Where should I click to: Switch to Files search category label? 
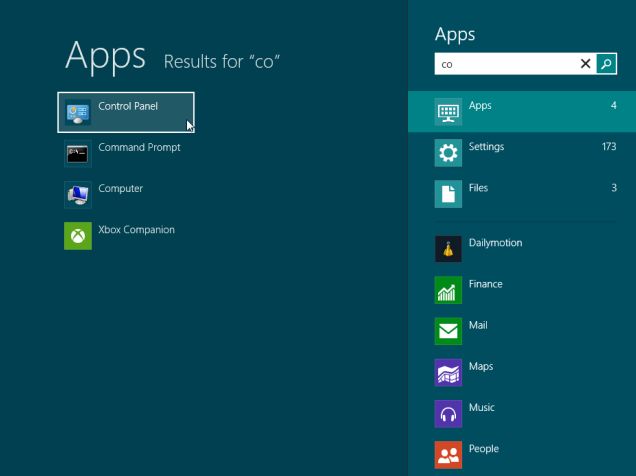click(x=478, y=188)
